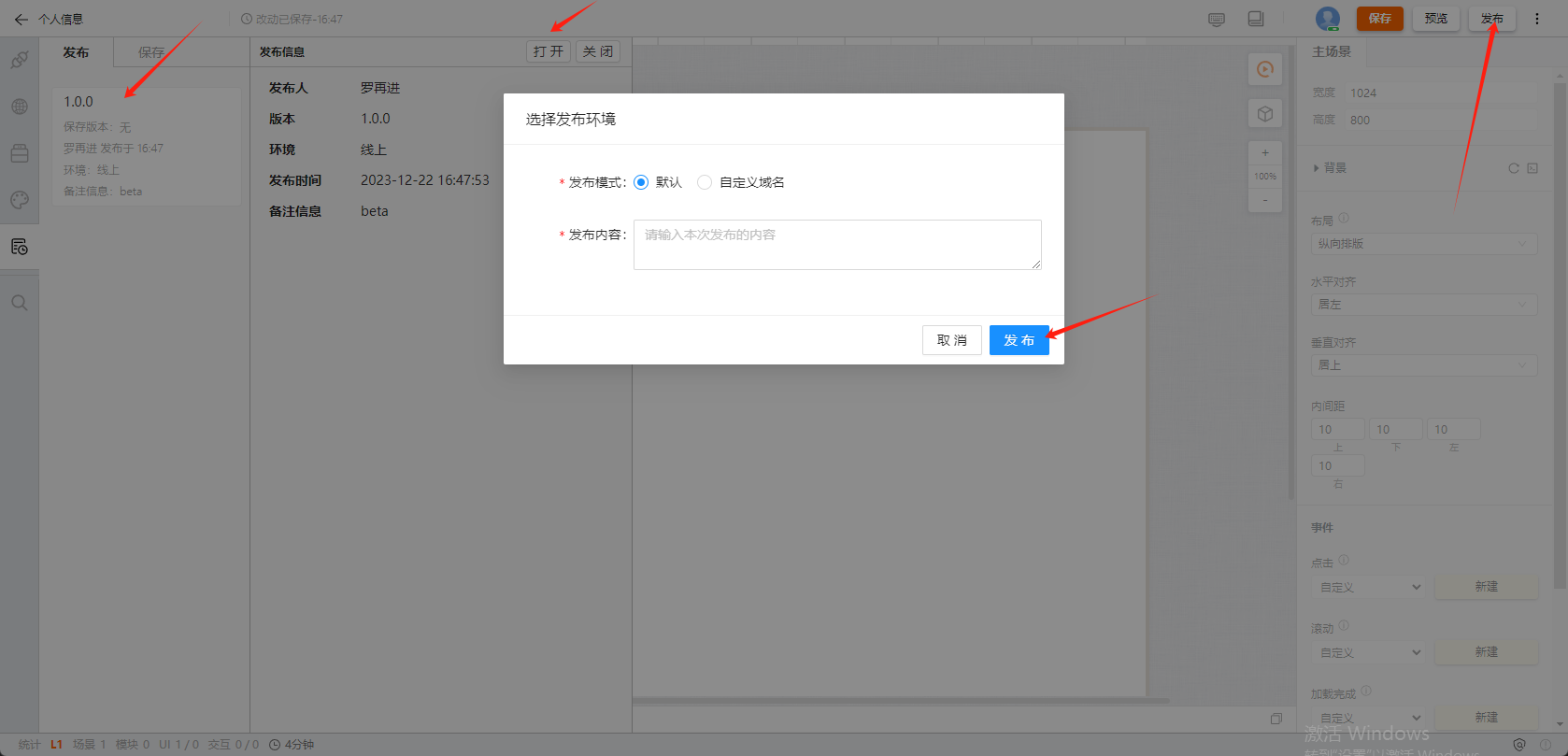Viewport: 1568px width, 756px height.
Task: Click the back arrow beside 个人信息
Action: [x=21, y=19]
